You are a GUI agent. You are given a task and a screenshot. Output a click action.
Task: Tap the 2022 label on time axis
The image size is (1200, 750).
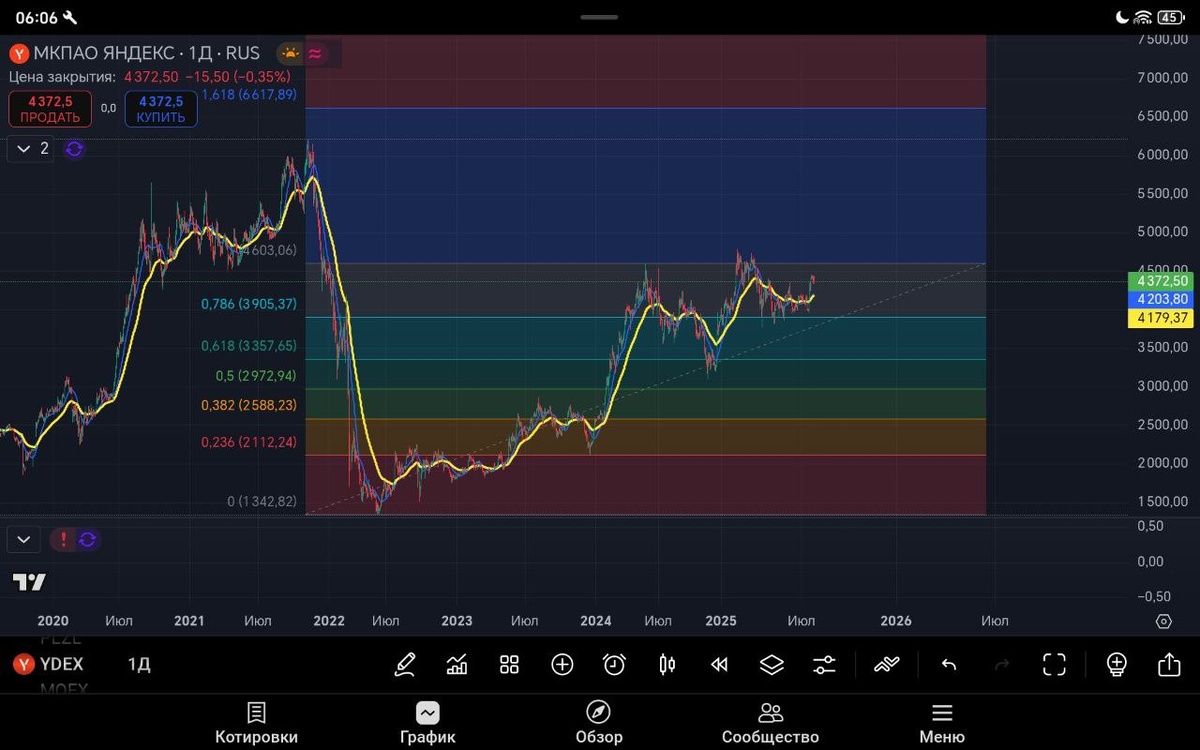click(329, 621)
